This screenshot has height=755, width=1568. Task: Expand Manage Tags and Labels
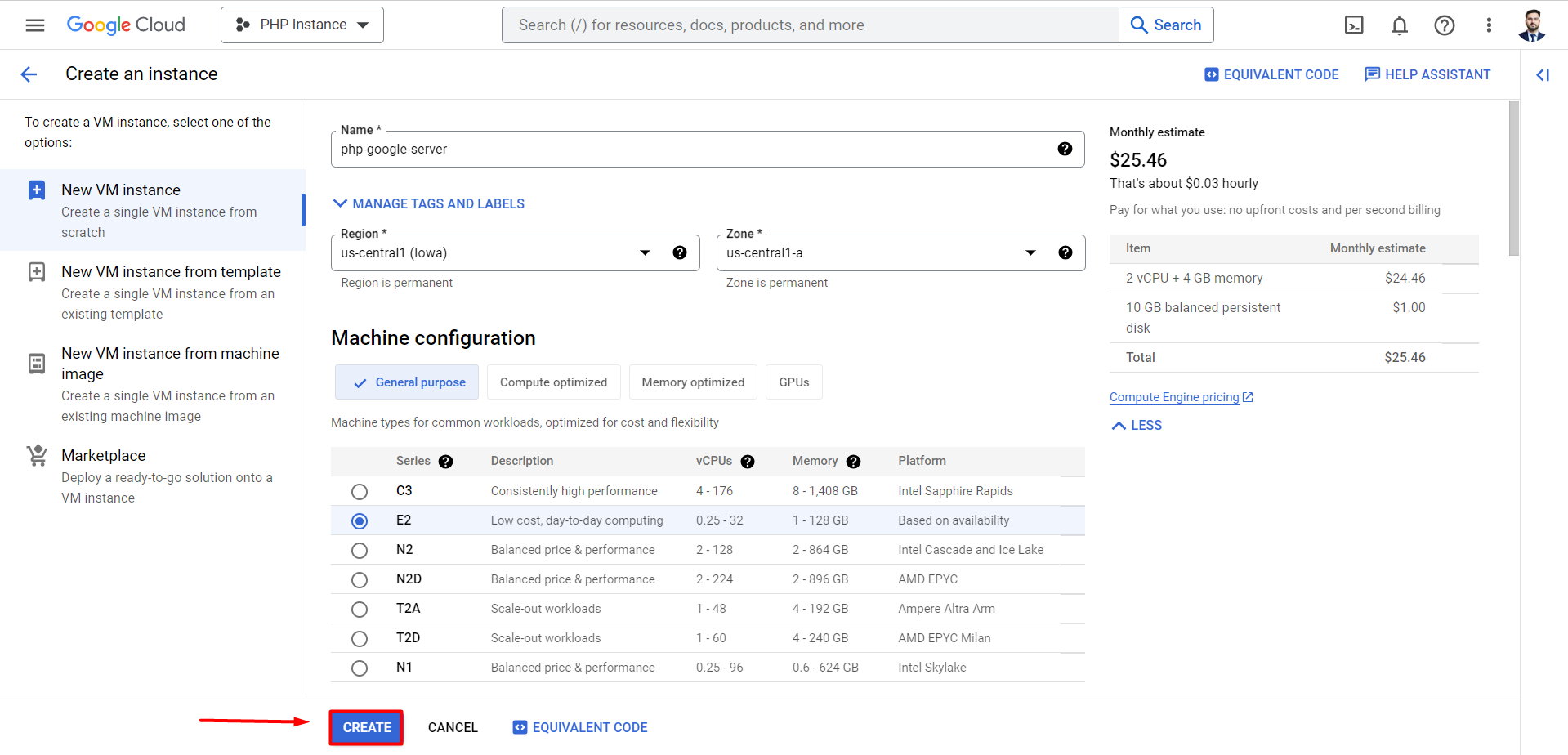pos(429,203)
